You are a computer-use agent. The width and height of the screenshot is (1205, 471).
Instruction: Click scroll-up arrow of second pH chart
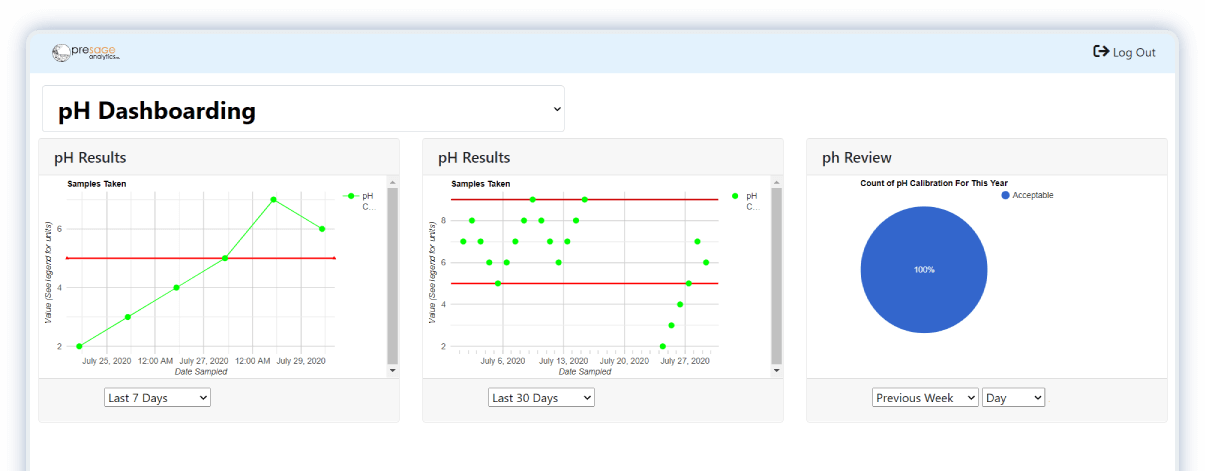tap(777, 182)
